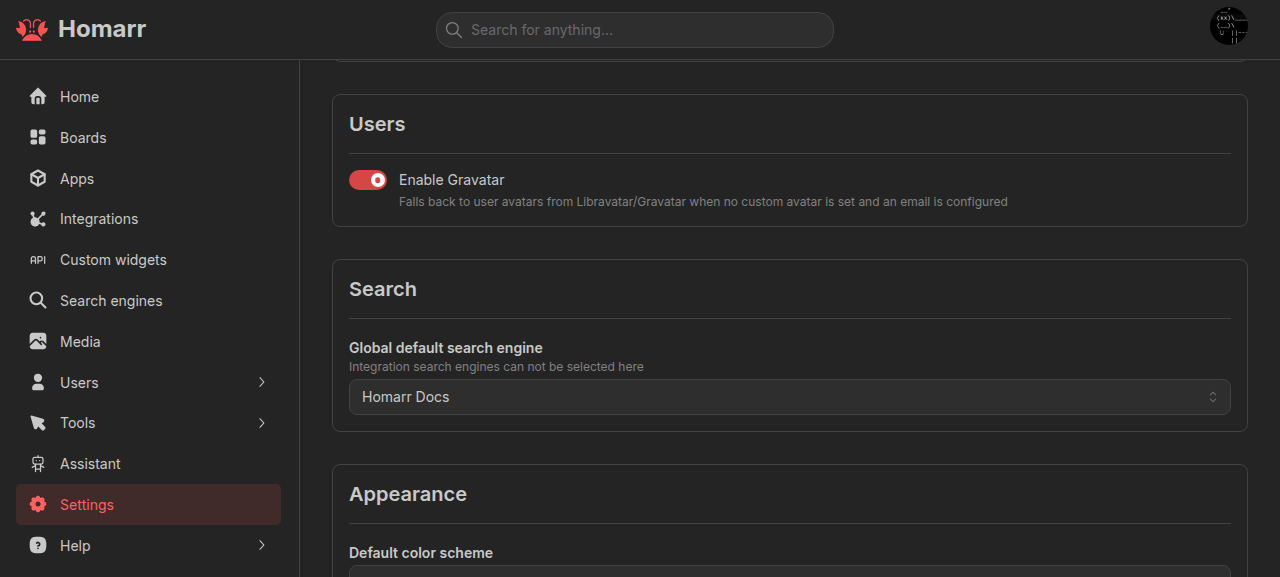This screenshot has height=577, width=1280.
Task: Click the Global default search engine label
Action: [446, 348]
